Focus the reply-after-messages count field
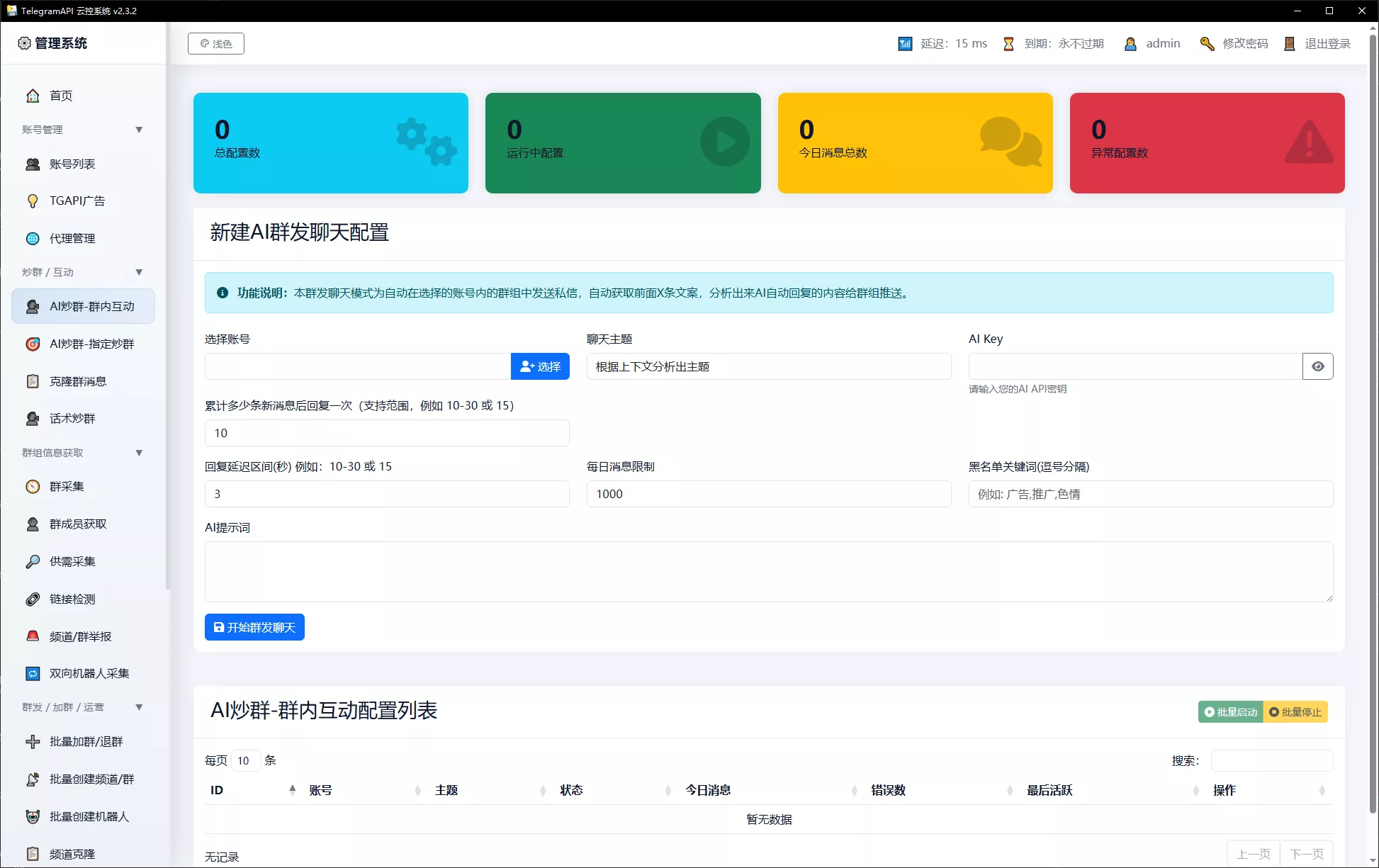 [x=387, y=433]
